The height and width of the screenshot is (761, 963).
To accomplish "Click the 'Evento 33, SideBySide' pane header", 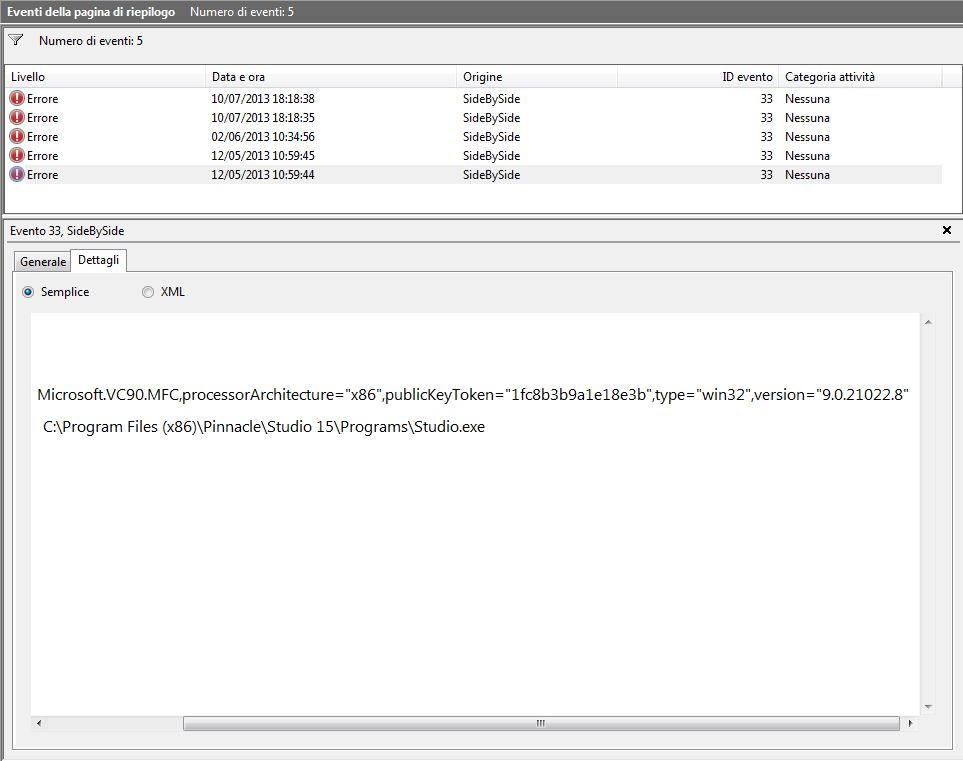I will pos(67,230).
